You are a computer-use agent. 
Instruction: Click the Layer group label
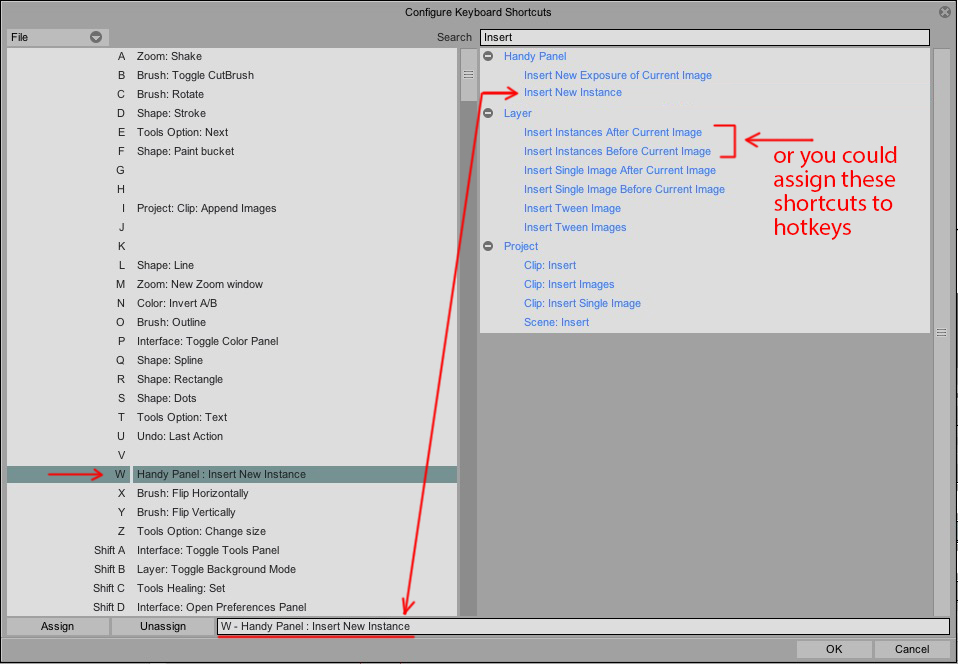pyautogui.click(x=517, y=113)
